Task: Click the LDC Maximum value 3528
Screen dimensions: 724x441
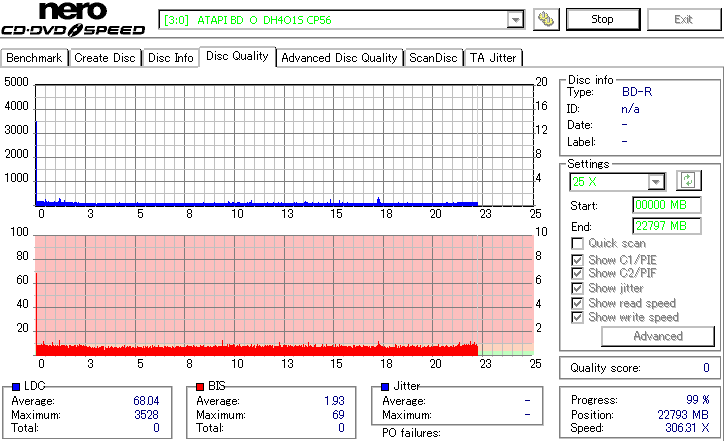Action: pyautogui.click(x=146, y=415)
